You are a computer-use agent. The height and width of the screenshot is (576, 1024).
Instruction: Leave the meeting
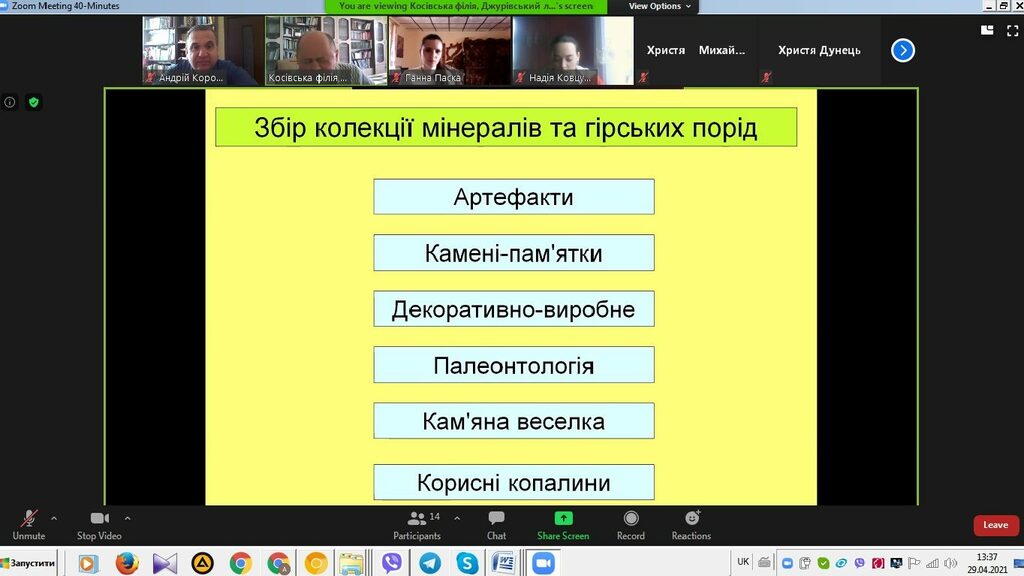point(995,525)
